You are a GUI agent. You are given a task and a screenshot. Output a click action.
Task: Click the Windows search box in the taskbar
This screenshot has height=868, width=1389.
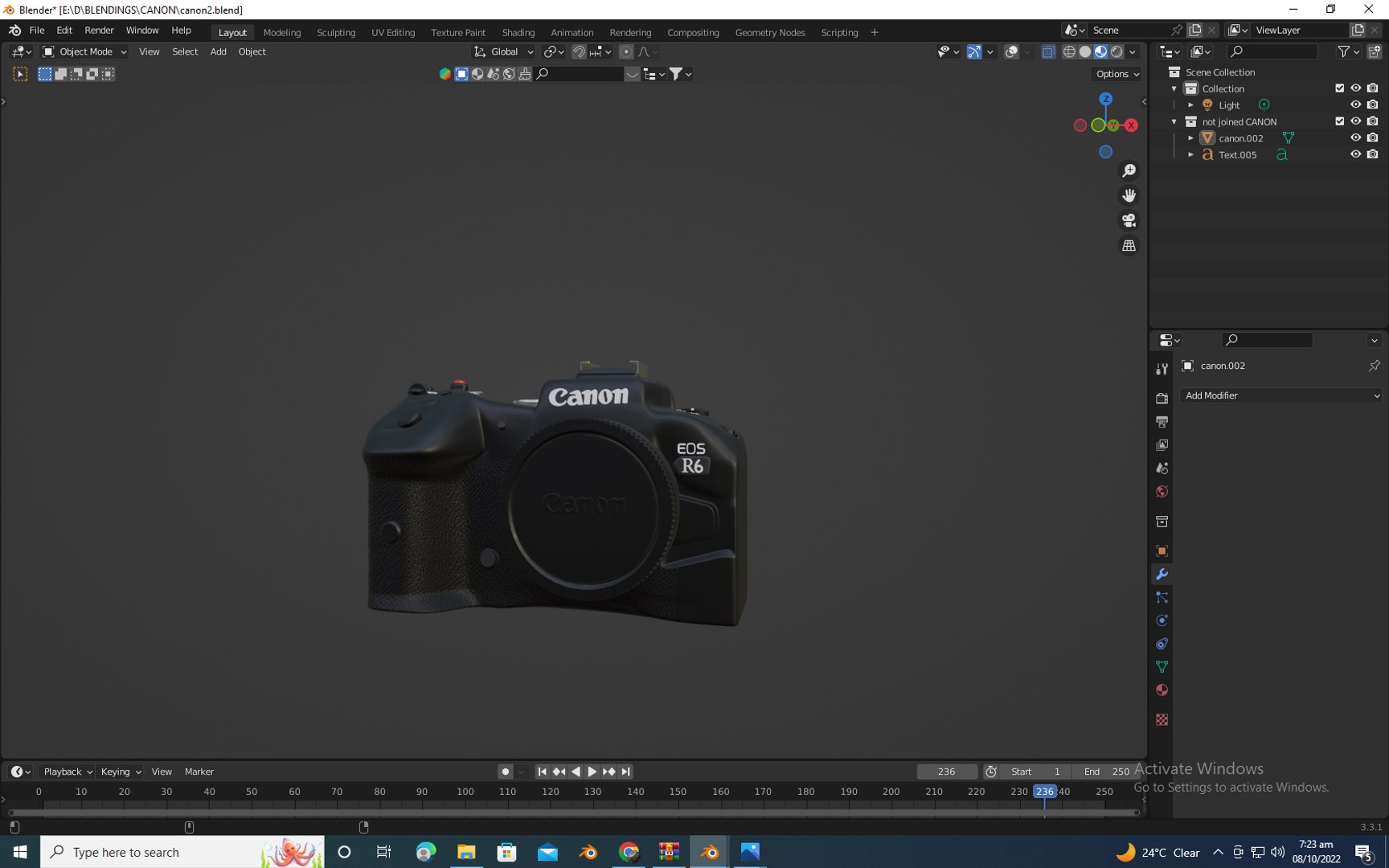pos(182,852)
